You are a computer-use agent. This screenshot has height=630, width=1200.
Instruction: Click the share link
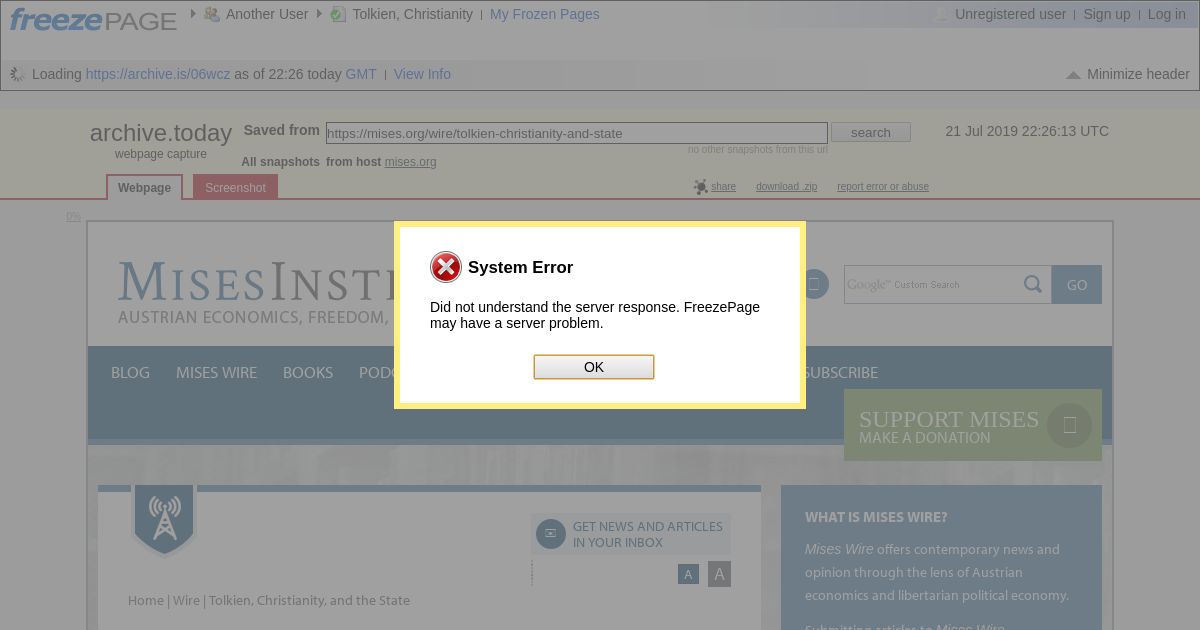[x=723, y=187]
